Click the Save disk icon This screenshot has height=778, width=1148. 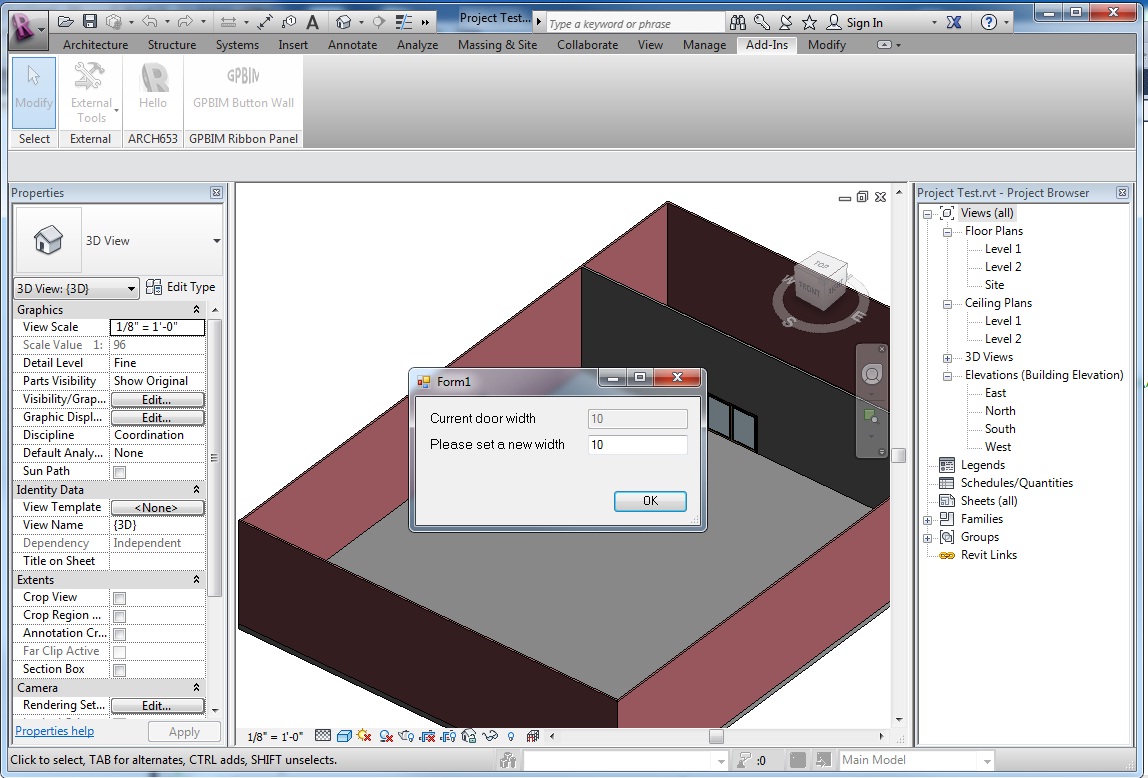(90, 22)
